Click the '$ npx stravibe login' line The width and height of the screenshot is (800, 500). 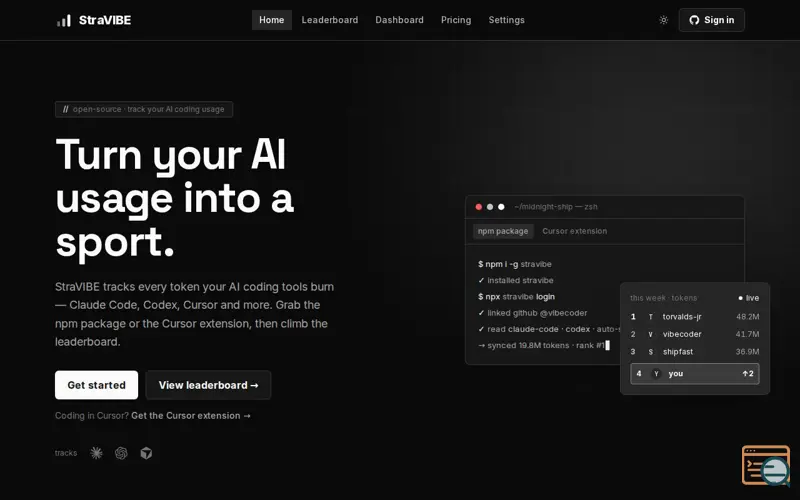[516, 297]
